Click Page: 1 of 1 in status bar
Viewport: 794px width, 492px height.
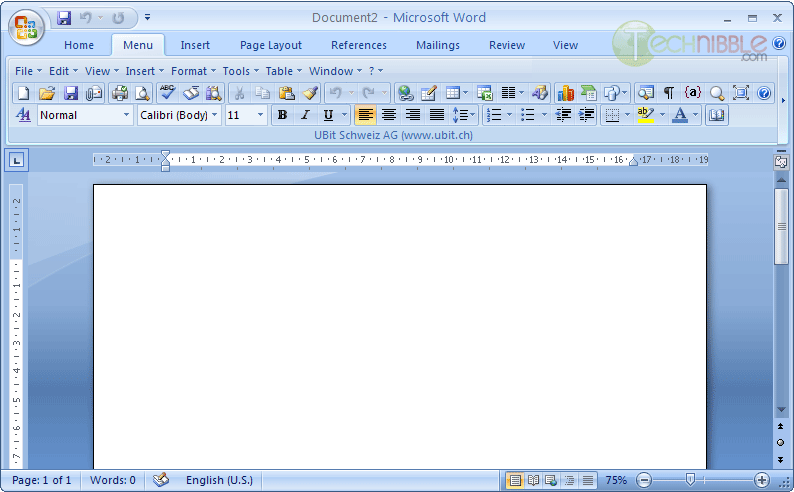tap(42, 480)
